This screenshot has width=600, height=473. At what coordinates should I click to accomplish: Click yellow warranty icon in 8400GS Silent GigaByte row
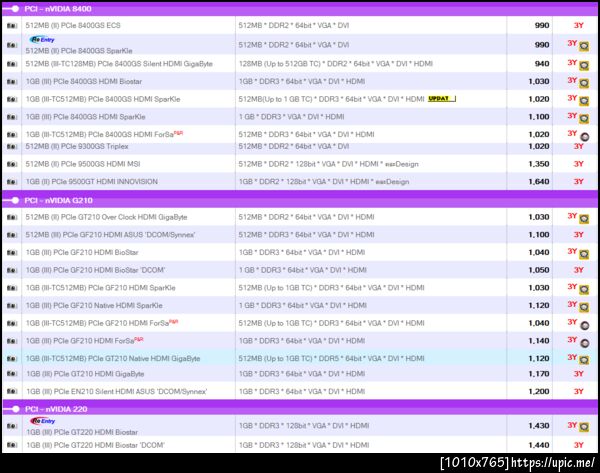point(584,65)
